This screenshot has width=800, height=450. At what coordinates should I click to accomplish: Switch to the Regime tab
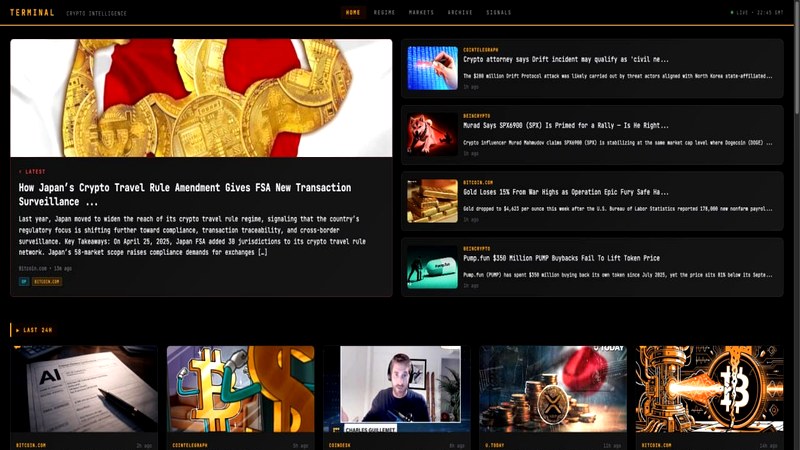384,12
